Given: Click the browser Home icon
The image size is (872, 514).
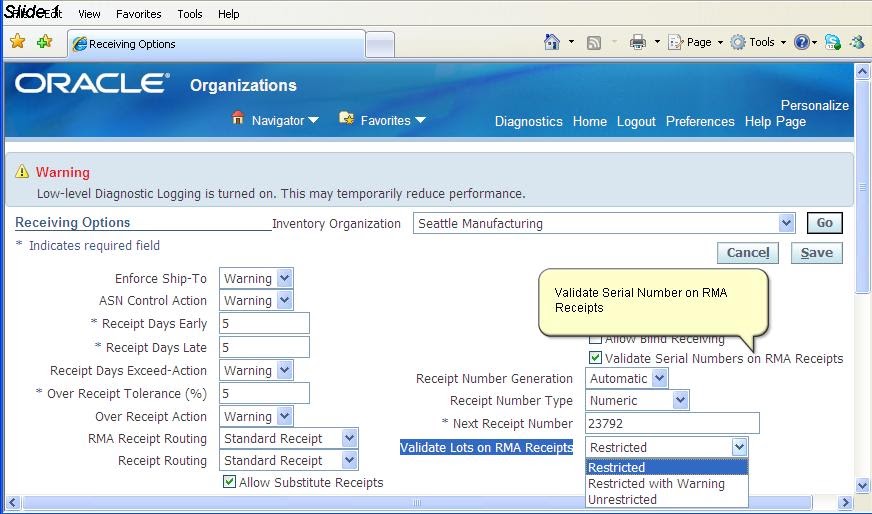Looking at the screenshot, I should point(552,42).
